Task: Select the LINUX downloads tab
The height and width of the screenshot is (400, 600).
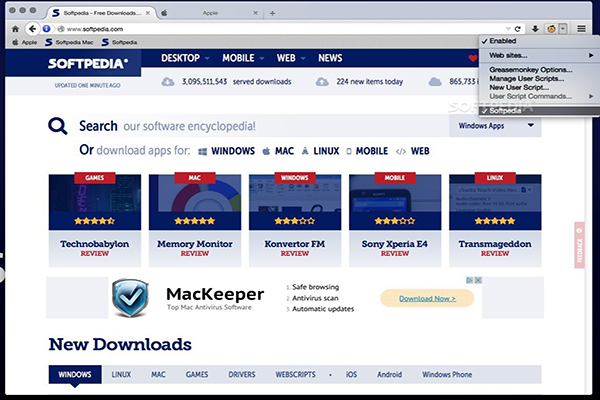Action: click(x=121, y=374)
